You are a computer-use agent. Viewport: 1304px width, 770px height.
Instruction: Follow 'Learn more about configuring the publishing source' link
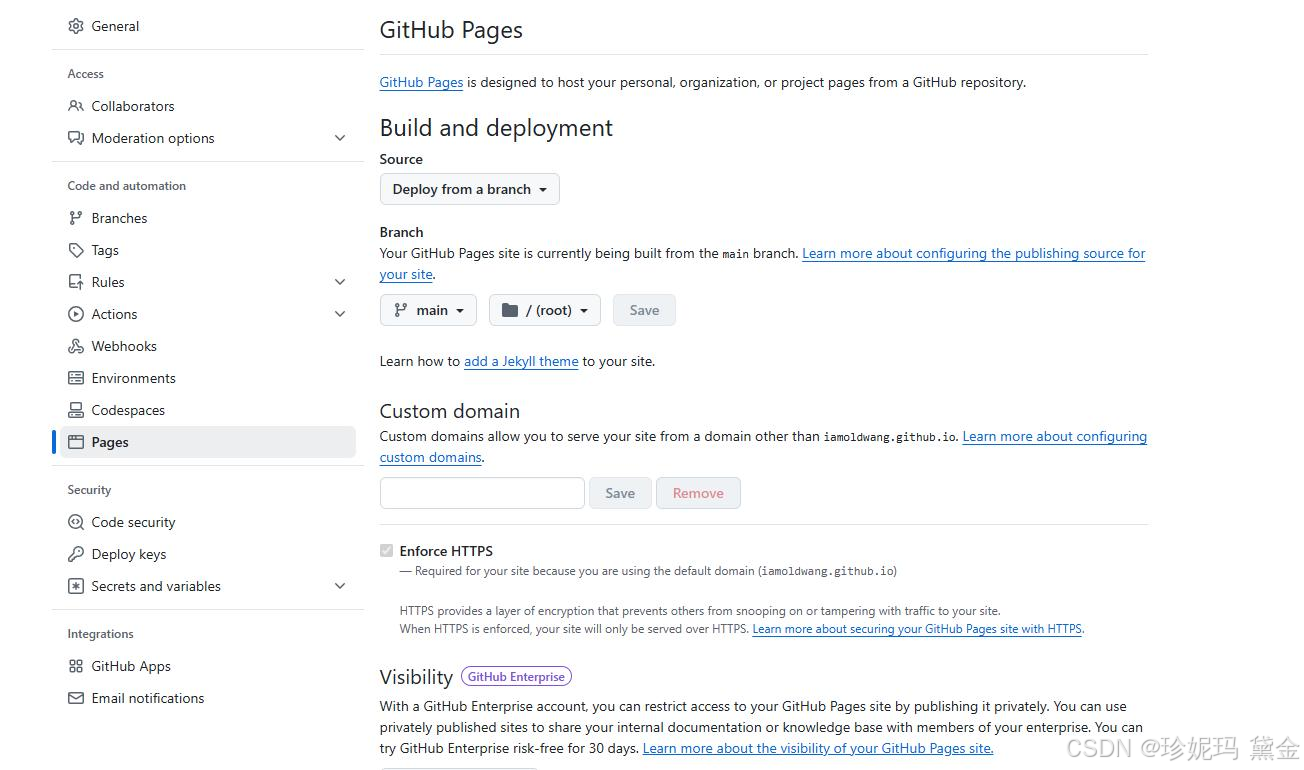(x=973, y=254)
